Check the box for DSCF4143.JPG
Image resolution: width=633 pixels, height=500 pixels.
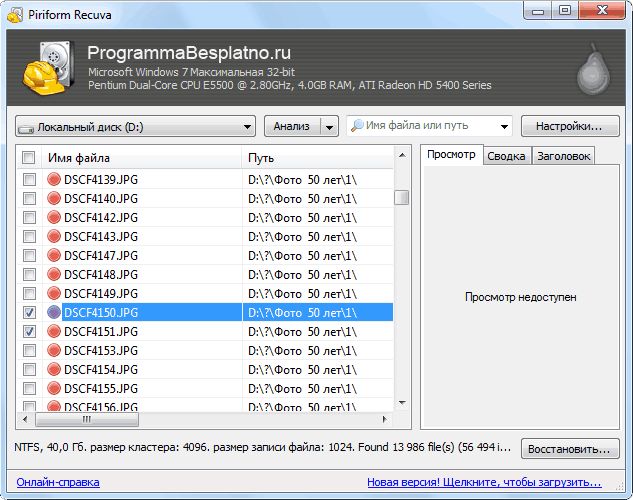point(29,236)
